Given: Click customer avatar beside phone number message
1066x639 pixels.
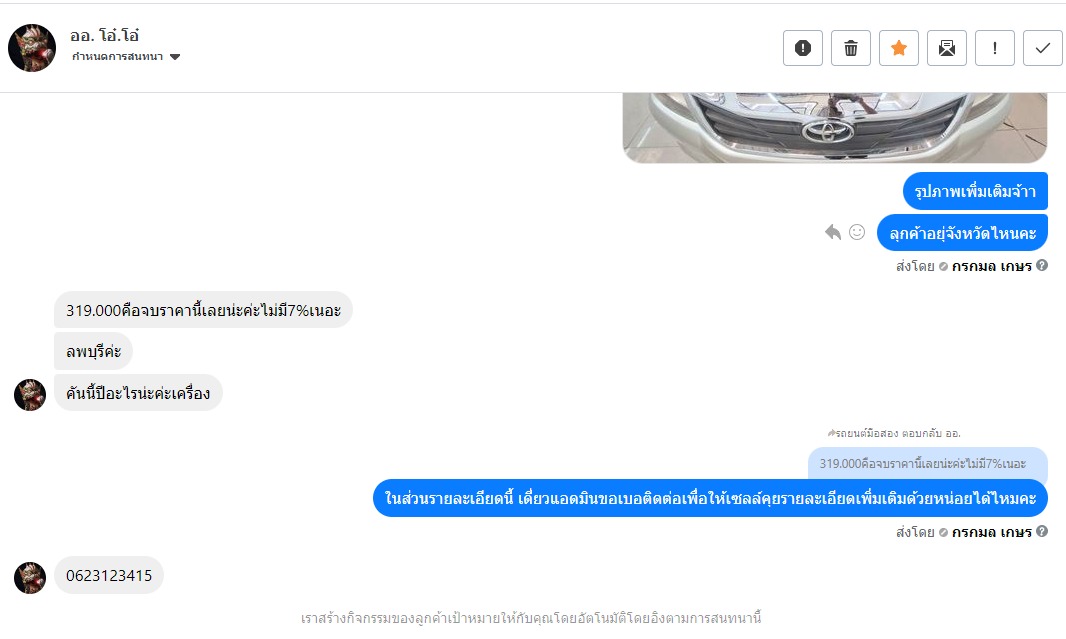Looking at the screenshot, I should 30,578.
